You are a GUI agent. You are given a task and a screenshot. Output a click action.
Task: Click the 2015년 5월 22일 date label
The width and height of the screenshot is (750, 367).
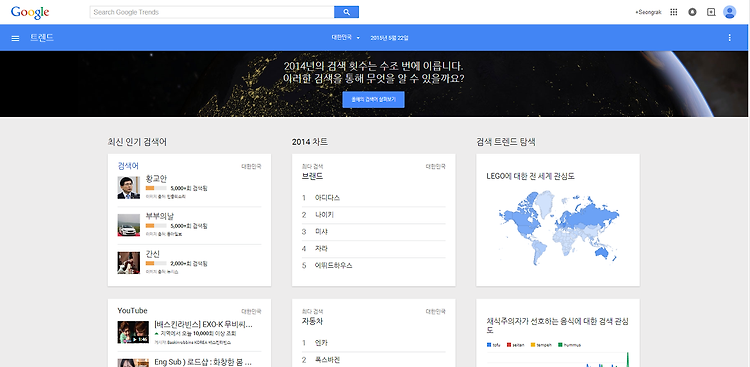click(x=389, y=38)
